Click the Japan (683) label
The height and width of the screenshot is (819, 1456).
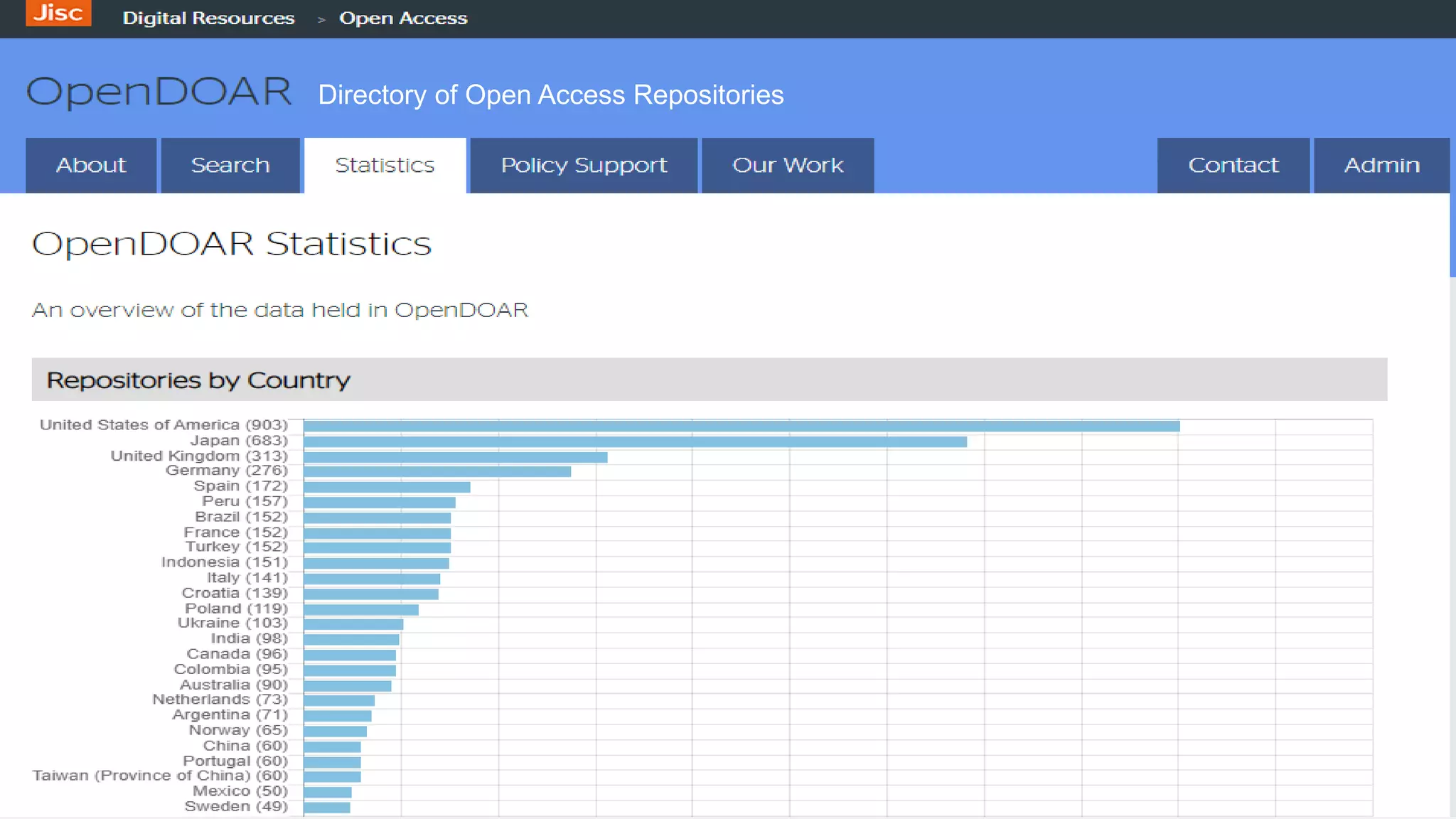239,441
